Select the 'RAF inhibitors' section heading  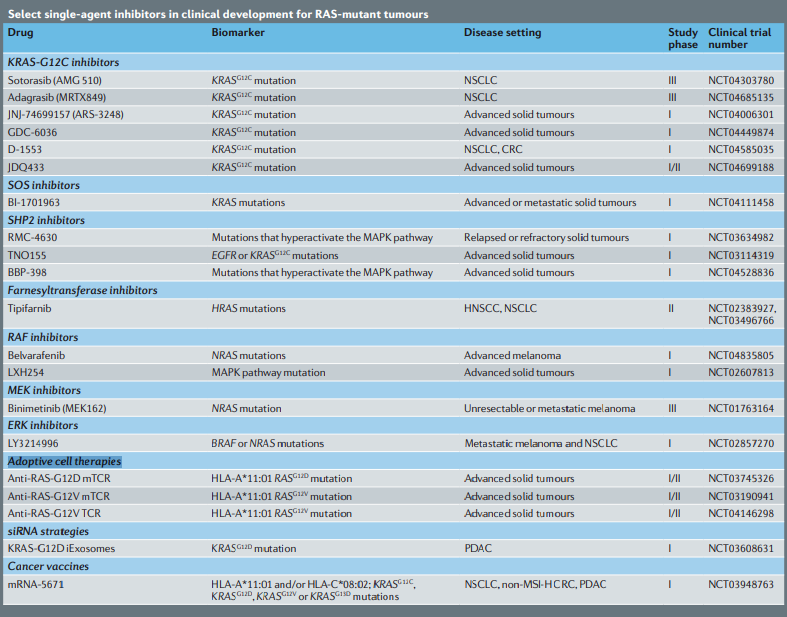click(x=43, y=337)
